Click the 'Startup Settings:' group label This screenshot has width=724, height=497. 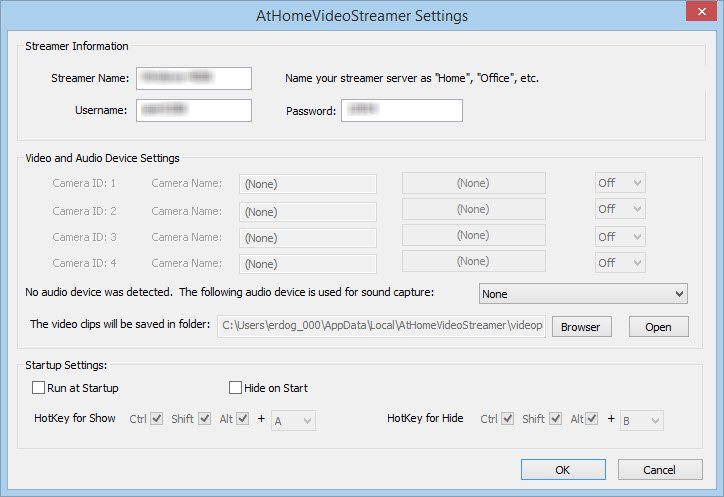click(66, 365)
